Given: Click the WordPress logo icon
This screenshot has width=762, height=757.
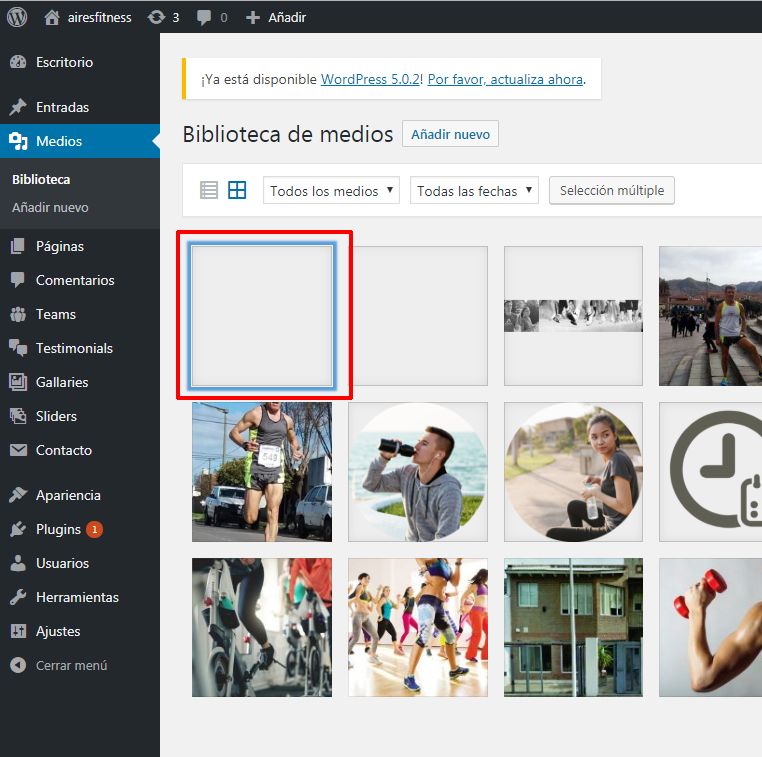Looking at the screenshot, I should [17, 17].
